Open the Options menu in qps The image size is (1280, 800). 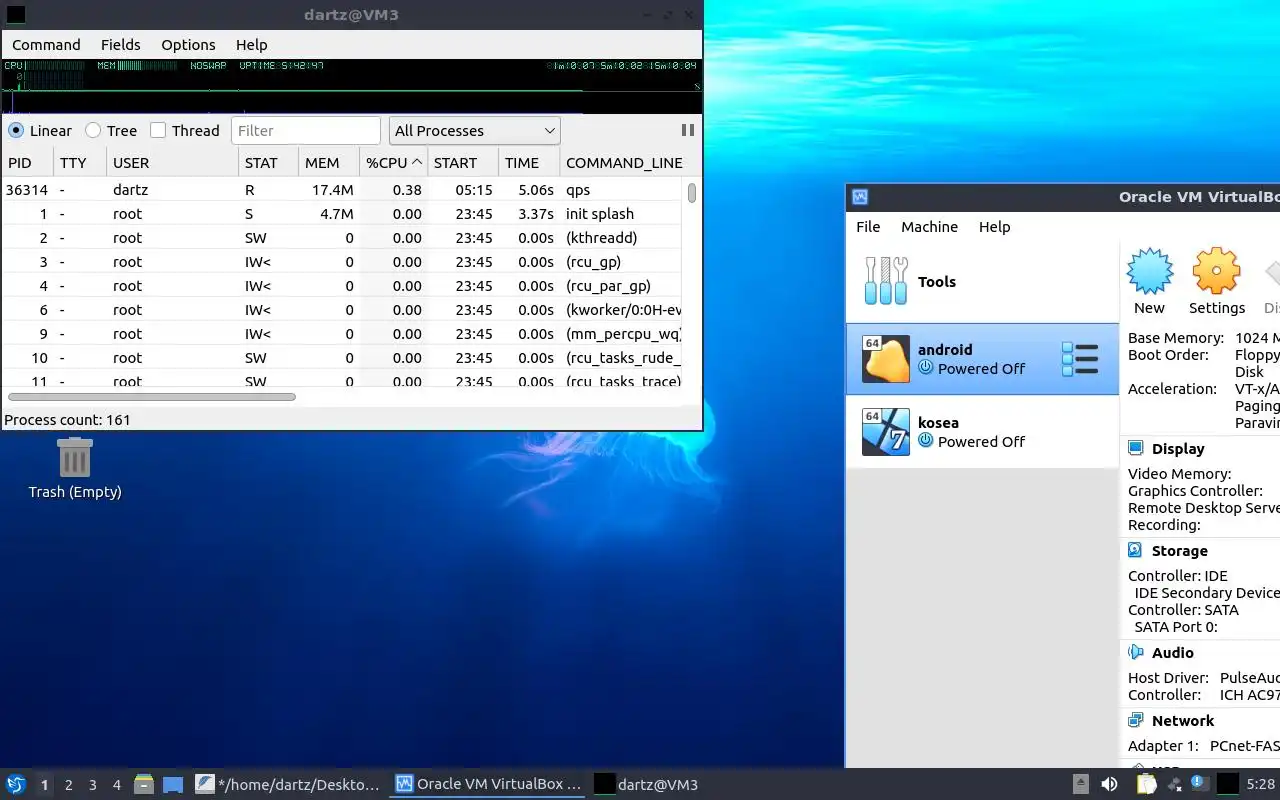(188, 44)
